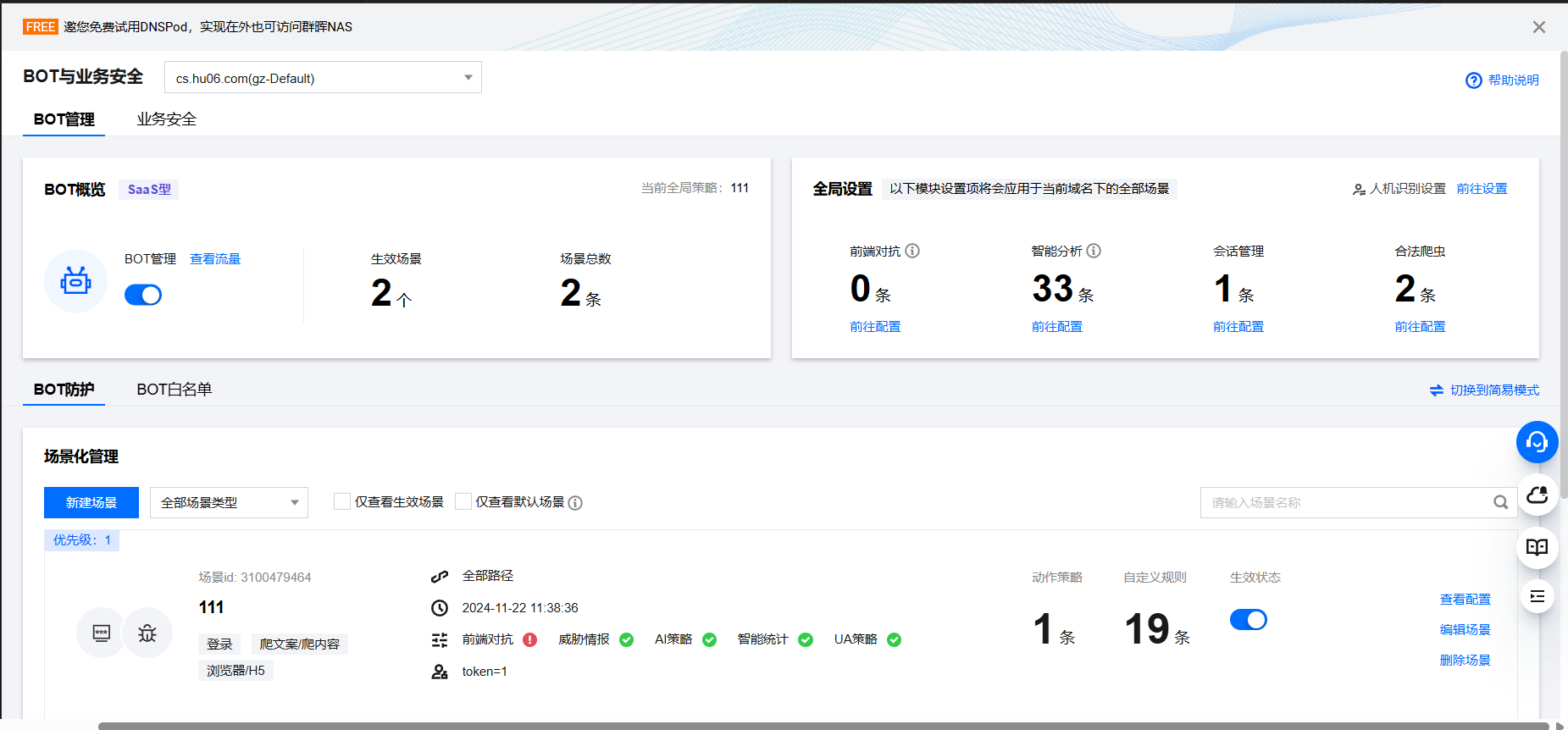The image size is (1568, 730).
Task: Click info icon next to 仅查看默认场景
Action: pos(575,503)
